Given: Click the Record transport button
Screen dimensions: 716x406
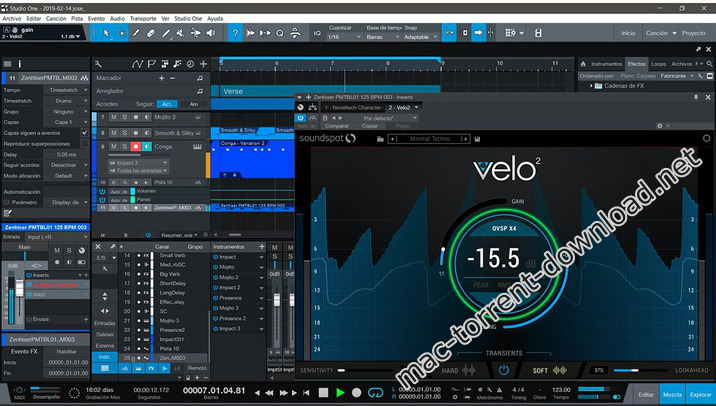Looking at the screenshot, I should click(357, 393).
